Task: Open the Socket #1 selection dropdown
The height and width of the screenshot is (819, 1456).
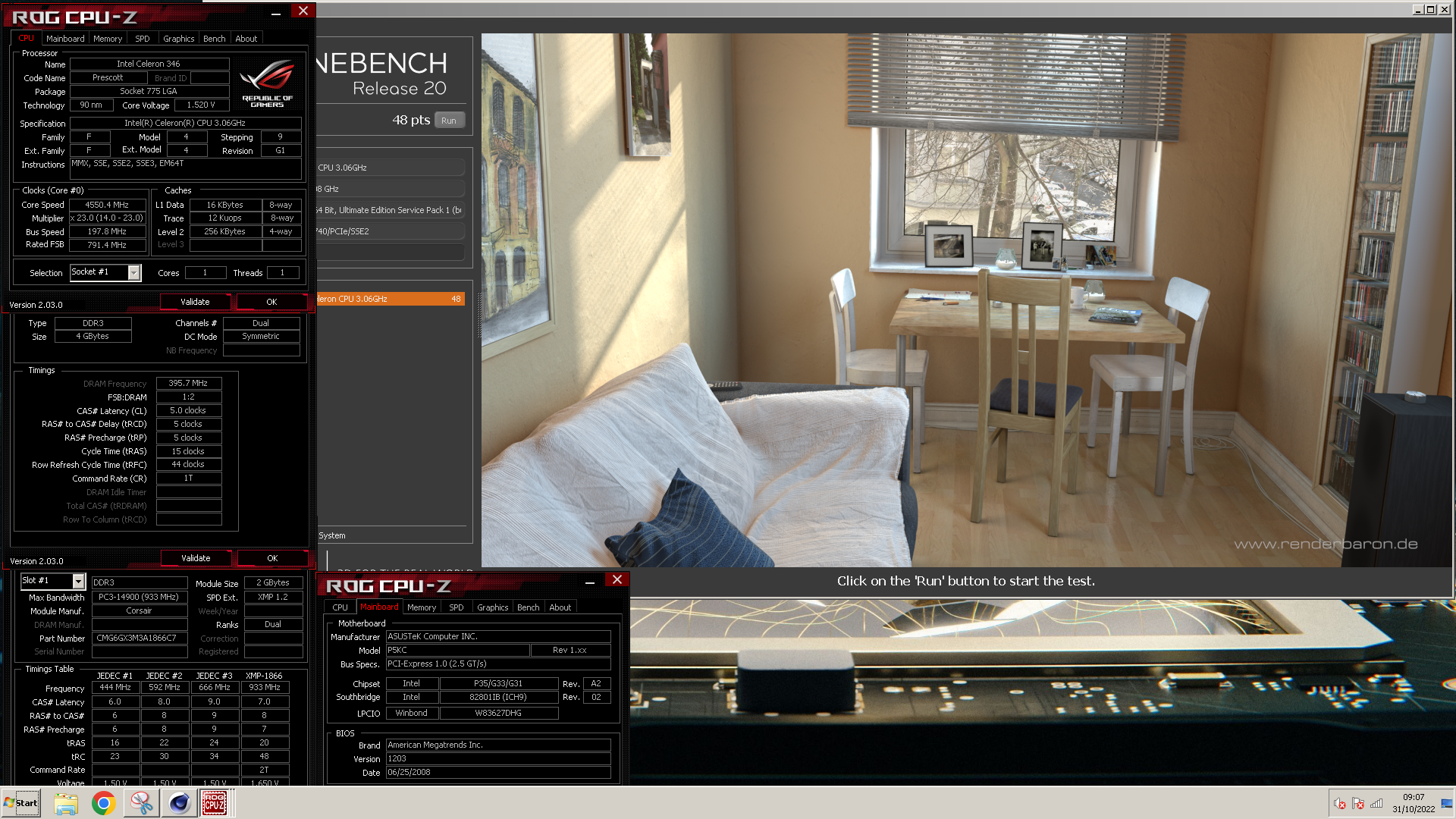Action: coord(134,272)
